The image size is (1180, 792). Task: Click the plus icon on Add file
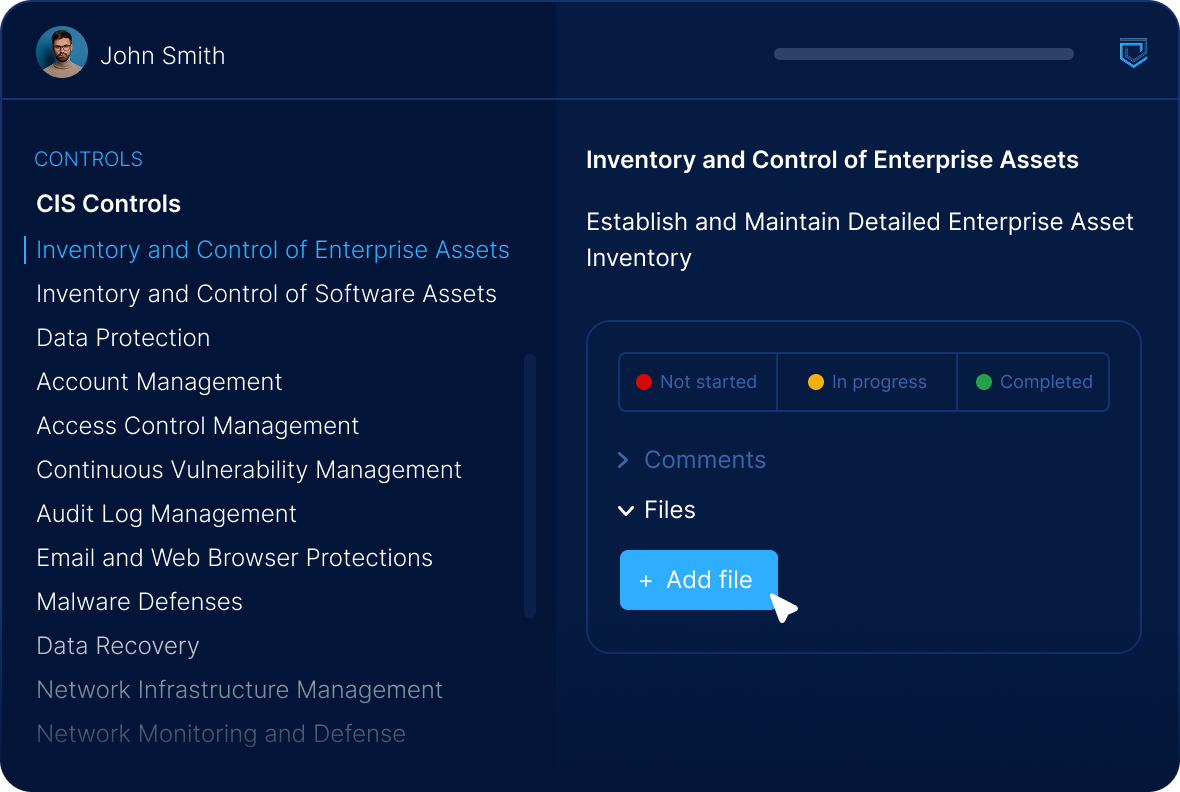point(646,581)
